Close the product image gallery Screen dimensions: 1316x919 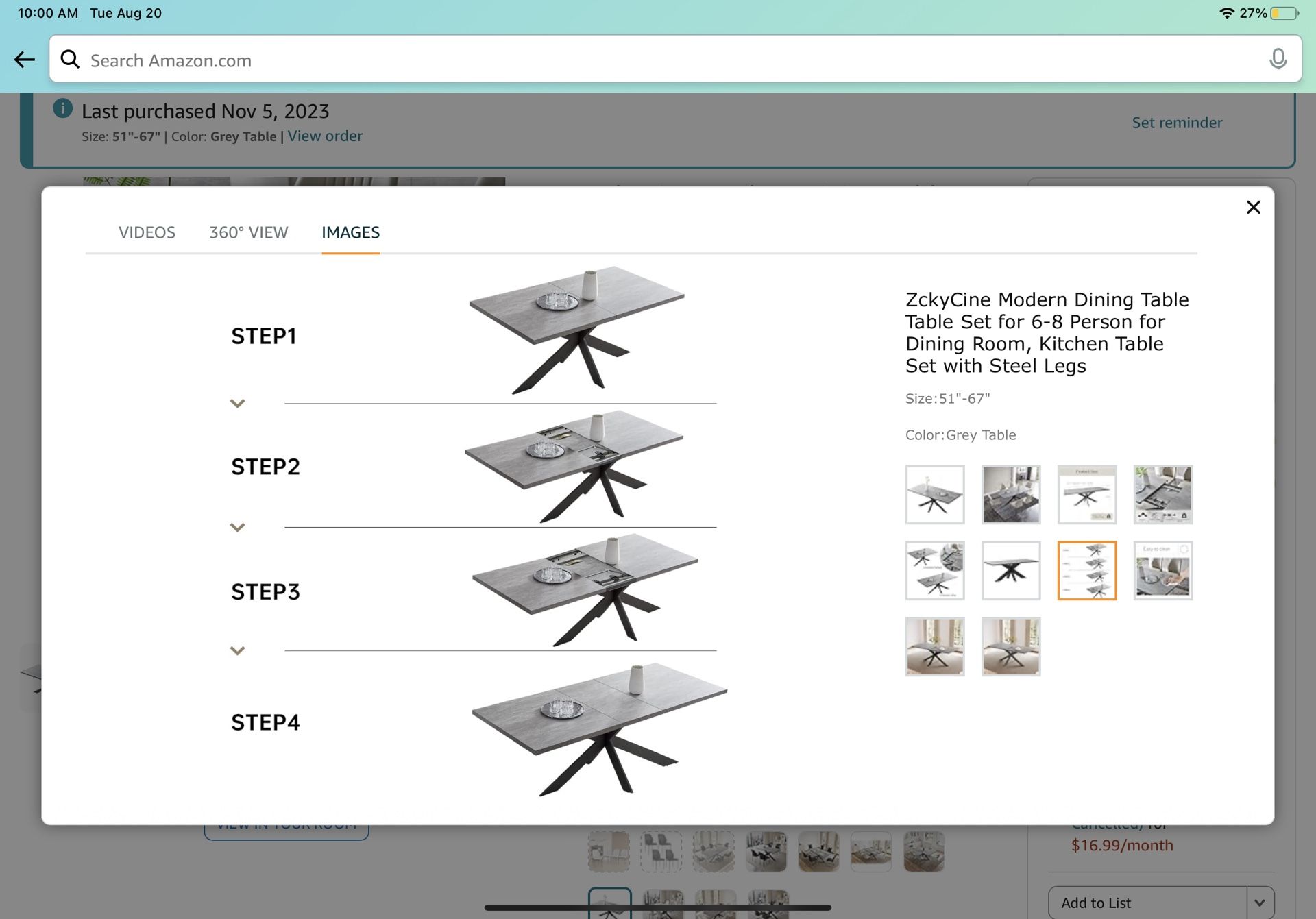click(1254, 207)
